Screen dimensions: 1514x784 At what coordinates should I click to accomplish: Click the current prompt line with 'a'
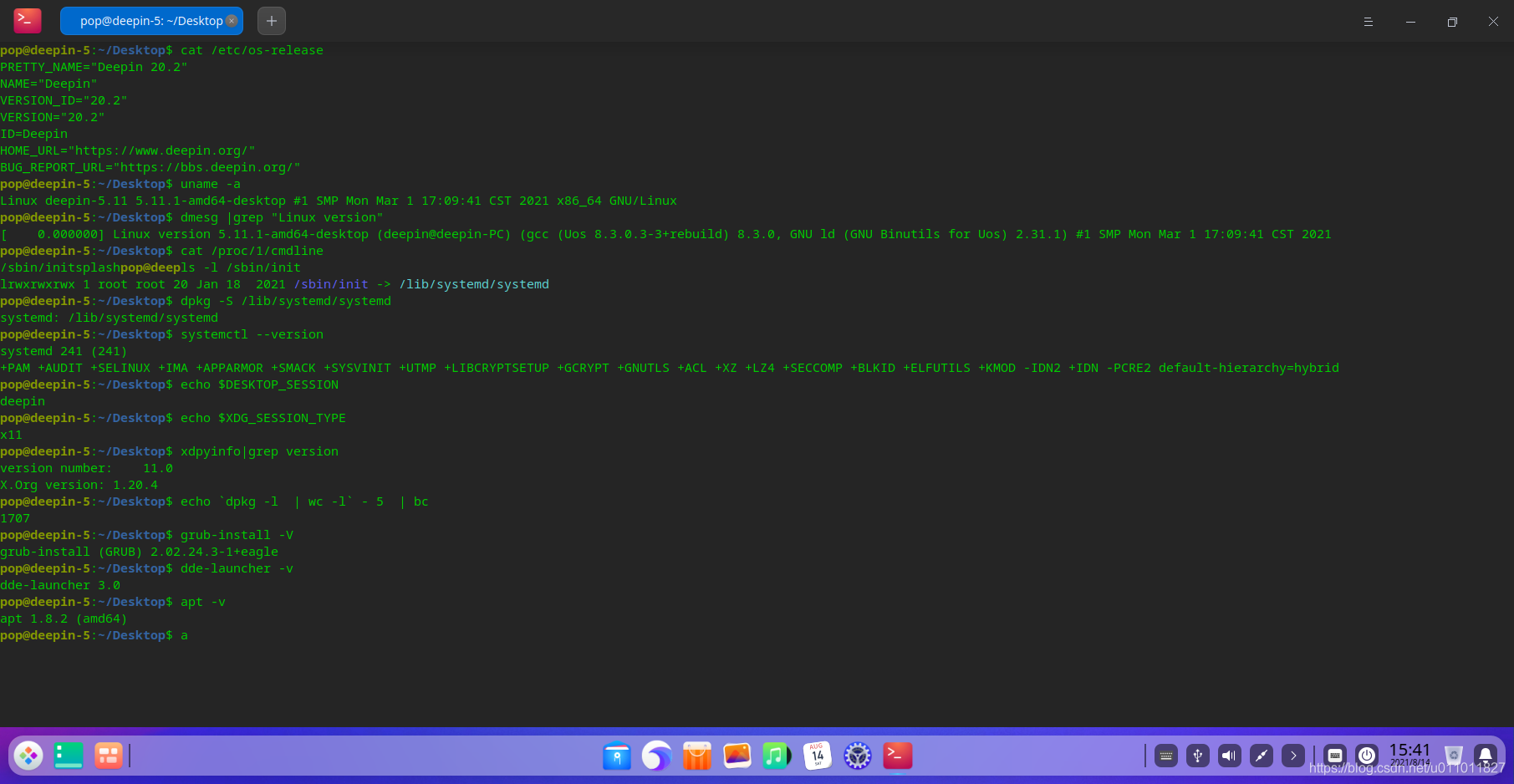pos(94,635)
